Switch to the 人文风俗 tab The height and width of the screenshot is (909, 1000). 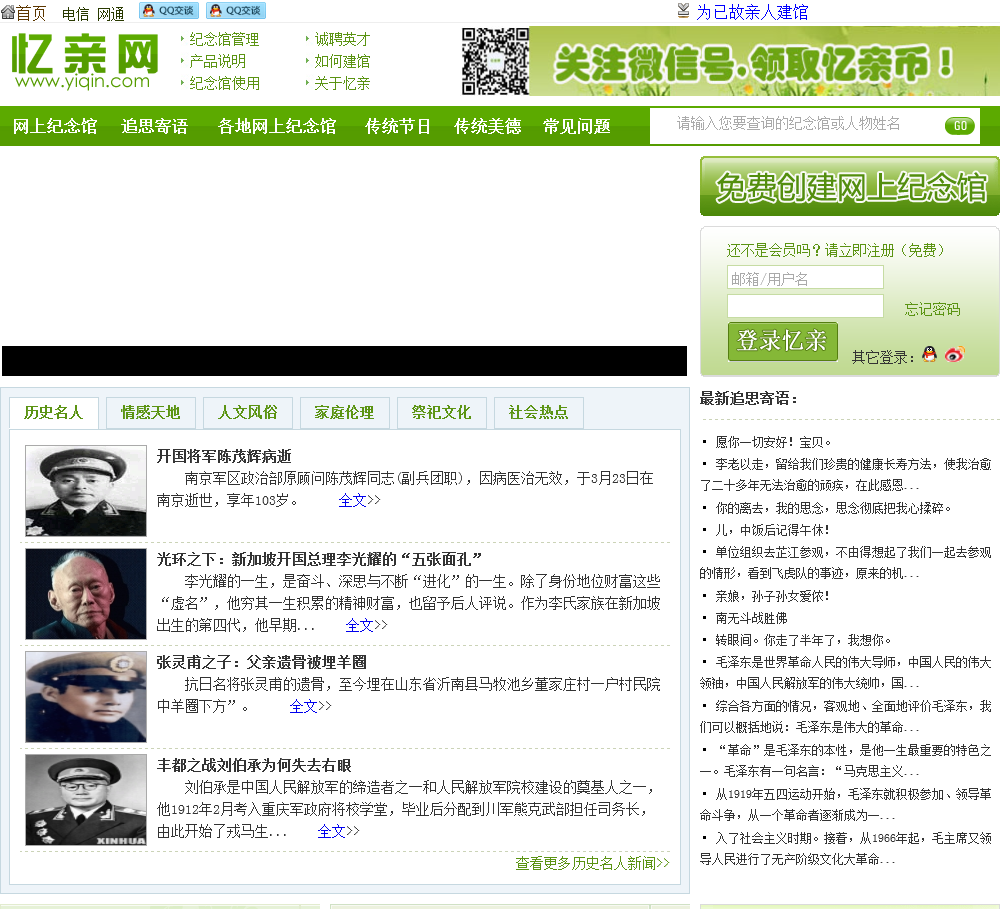(247, 413)
